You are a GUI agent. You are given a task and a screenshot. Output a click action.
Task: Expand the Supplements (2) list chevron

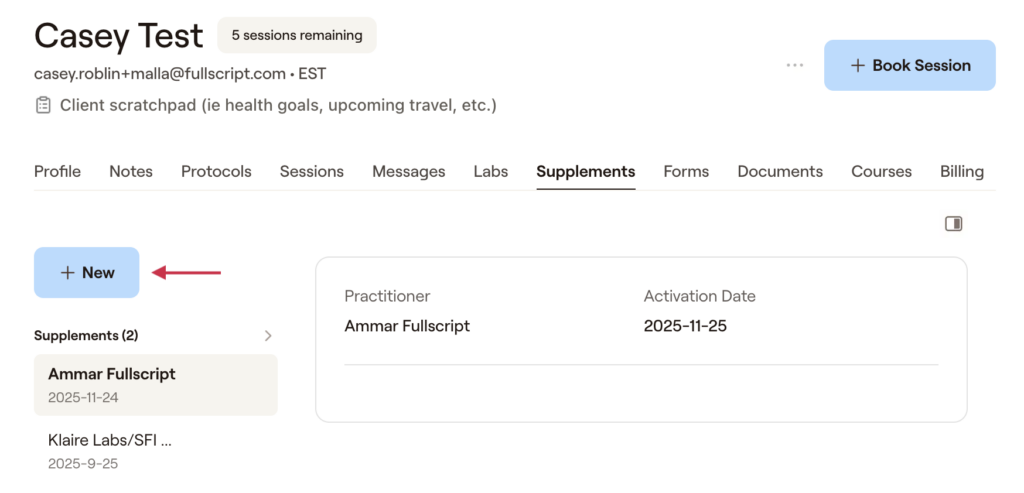coord(268,336)
